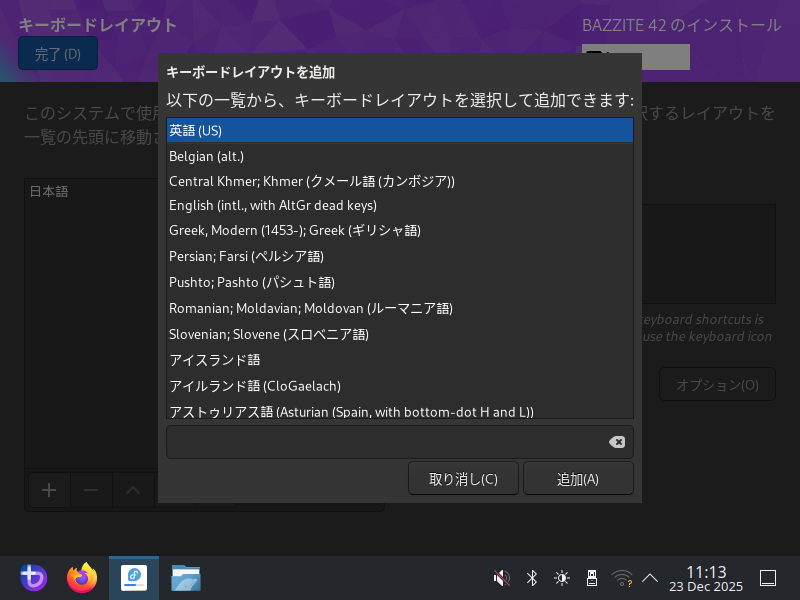Image resolution: width=800 pixels, height=600 pixels.
Task: Open Wi-Fi network tray icon
Action: click(x=622, y=578)
